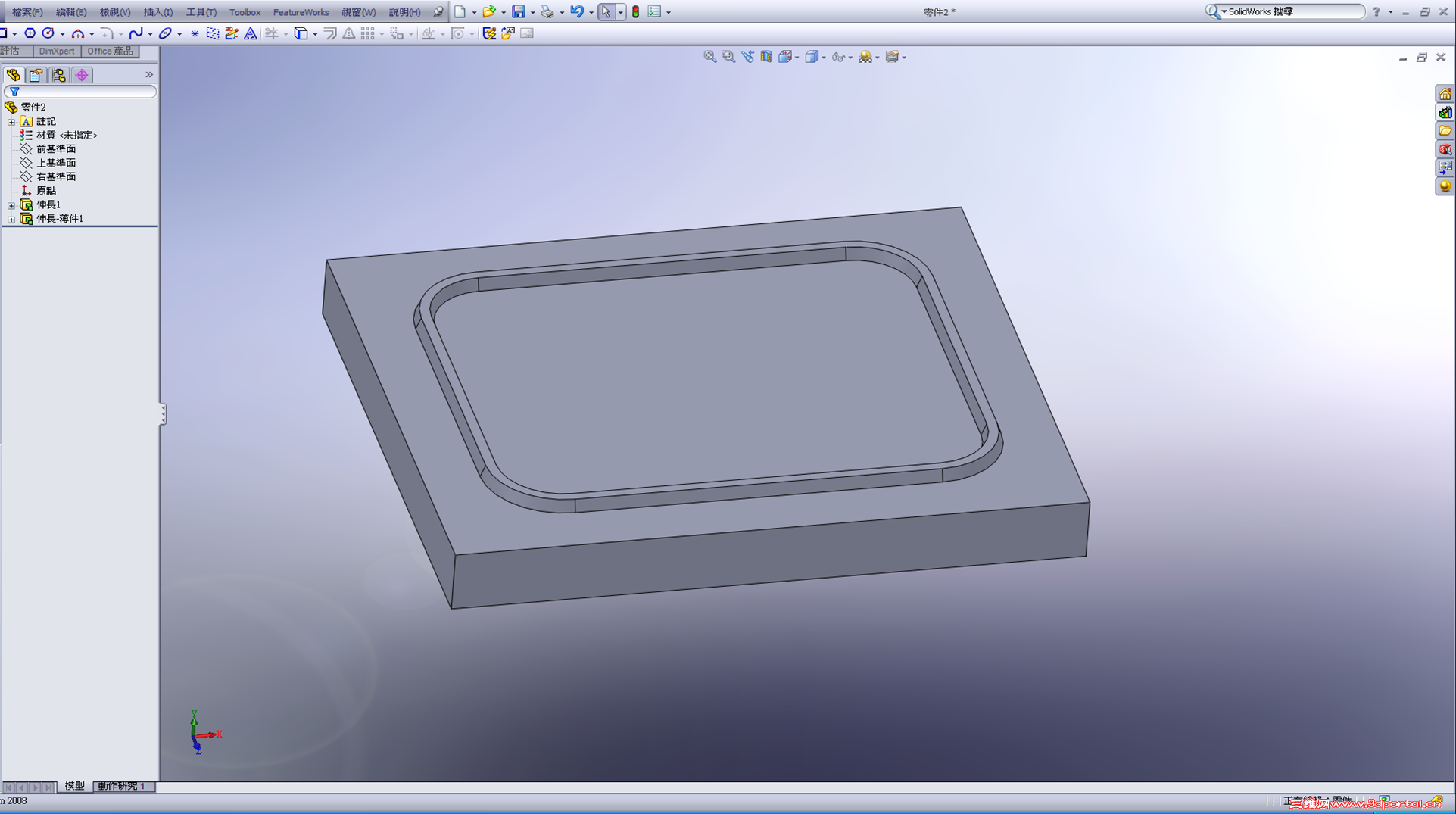
Task: Open the 檢視(V) menu
Action: [x=115, y=12]
